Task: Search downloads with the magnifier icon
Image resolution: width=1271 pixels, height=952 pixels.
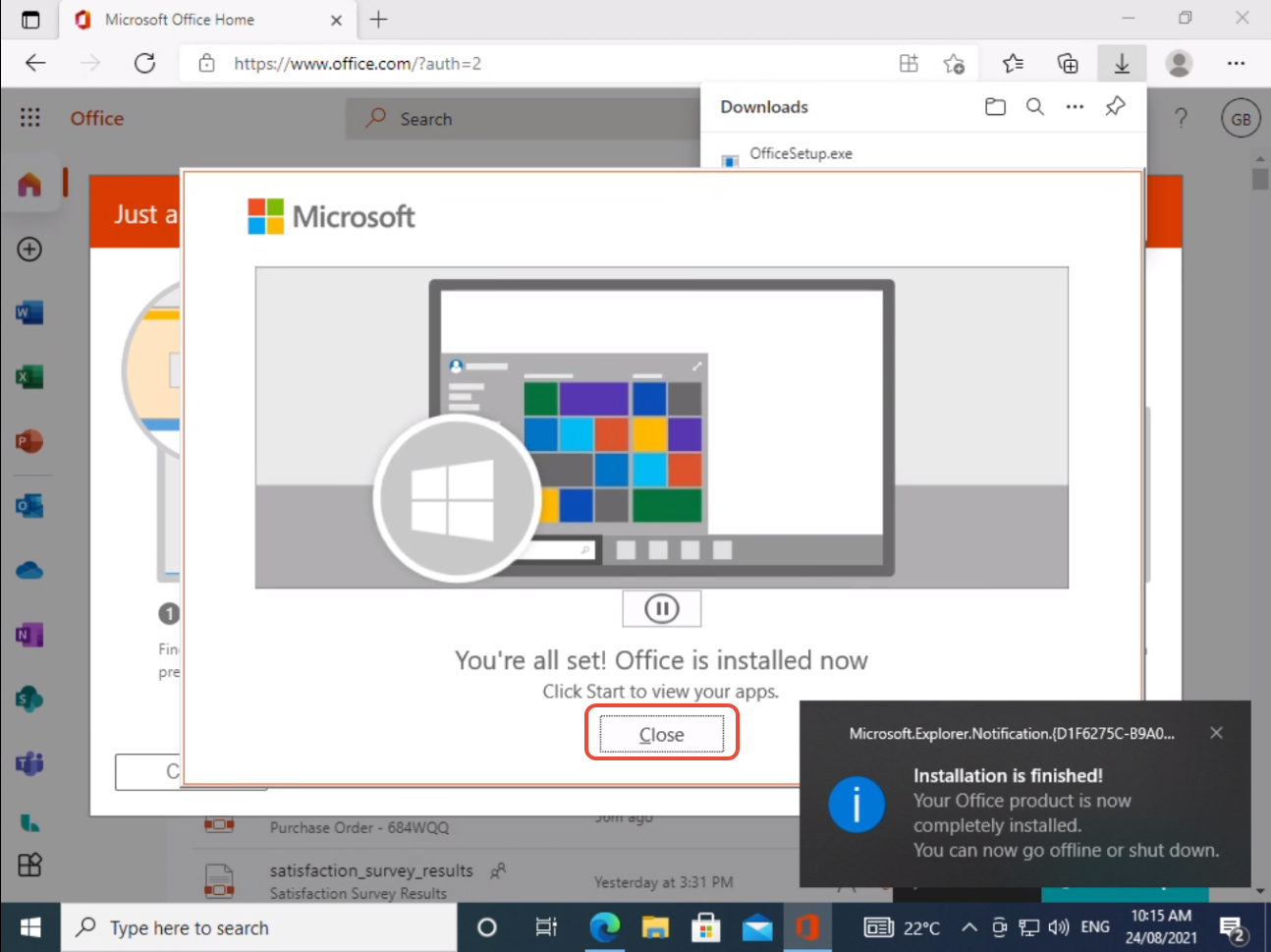Action: (x=1035, y=106)
